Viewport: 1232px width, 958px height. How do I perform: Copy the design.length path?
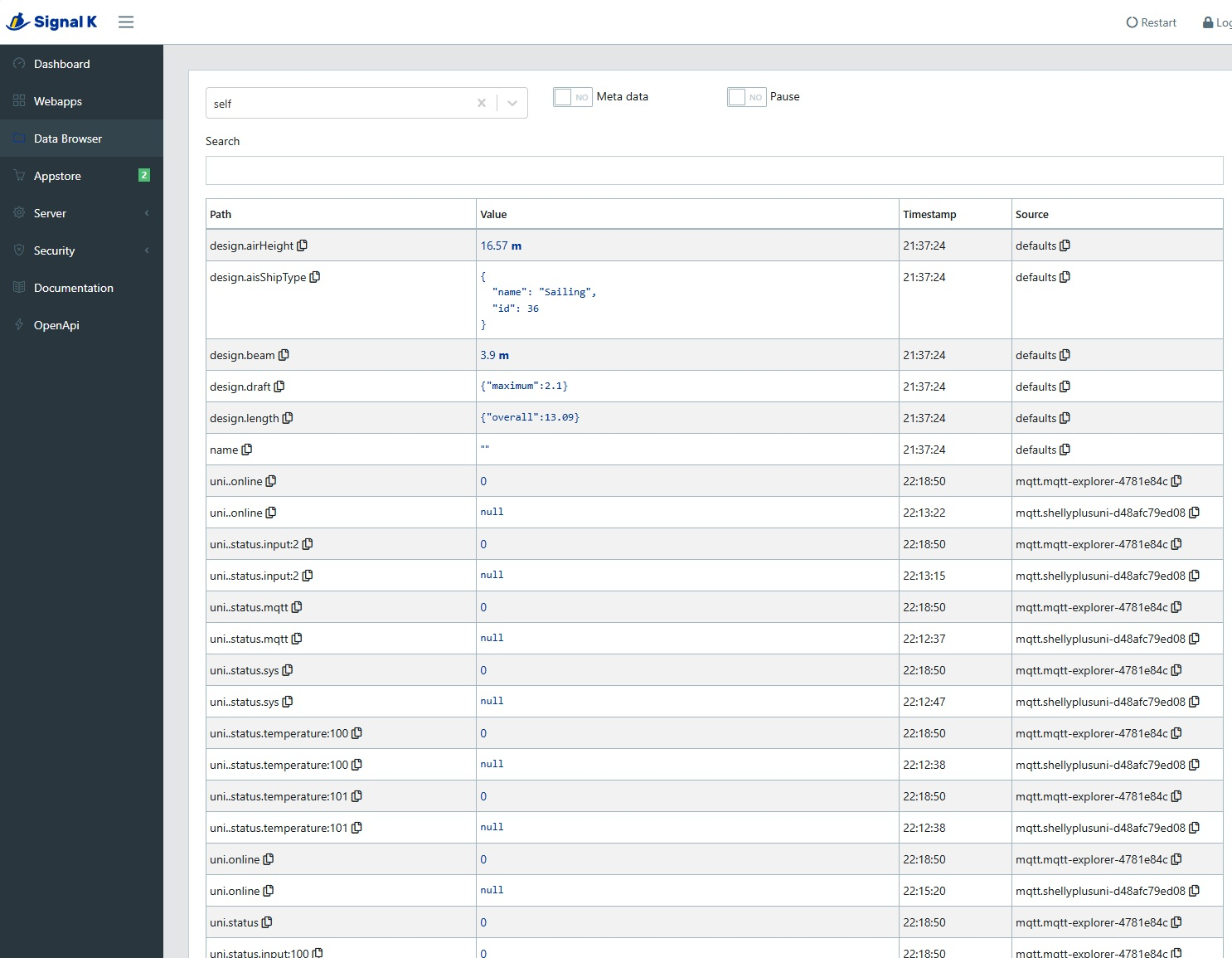click(x=288, y=418)
